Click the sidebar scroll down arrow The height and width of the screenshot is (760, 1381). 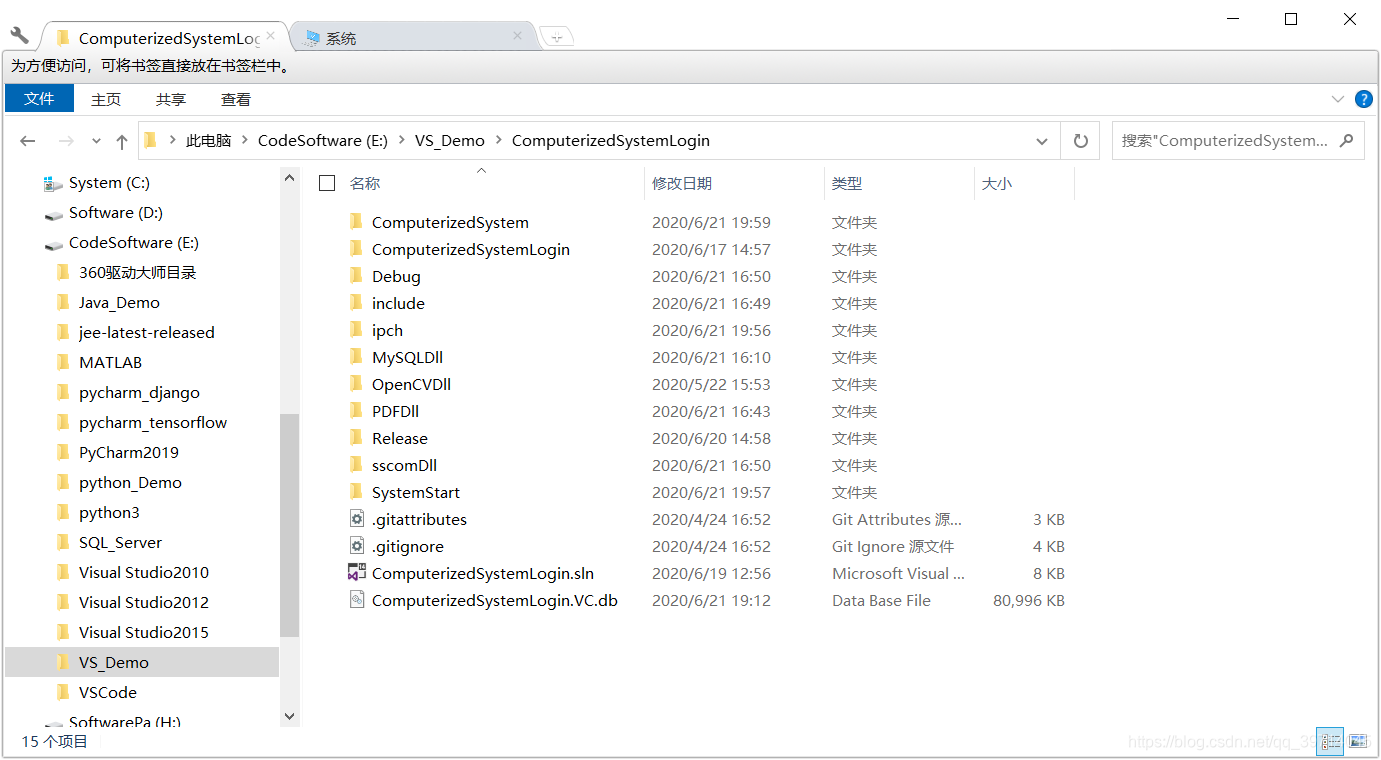point(290,716)
